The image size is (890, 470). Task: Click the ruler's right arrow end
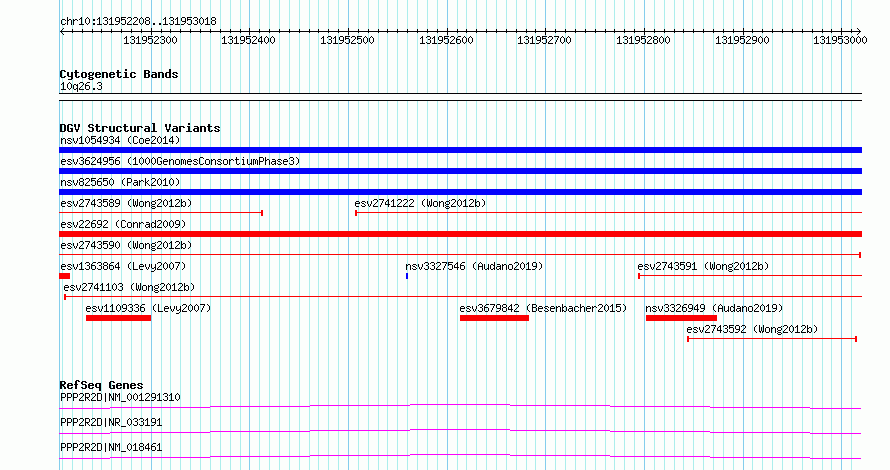coord(859,32)
